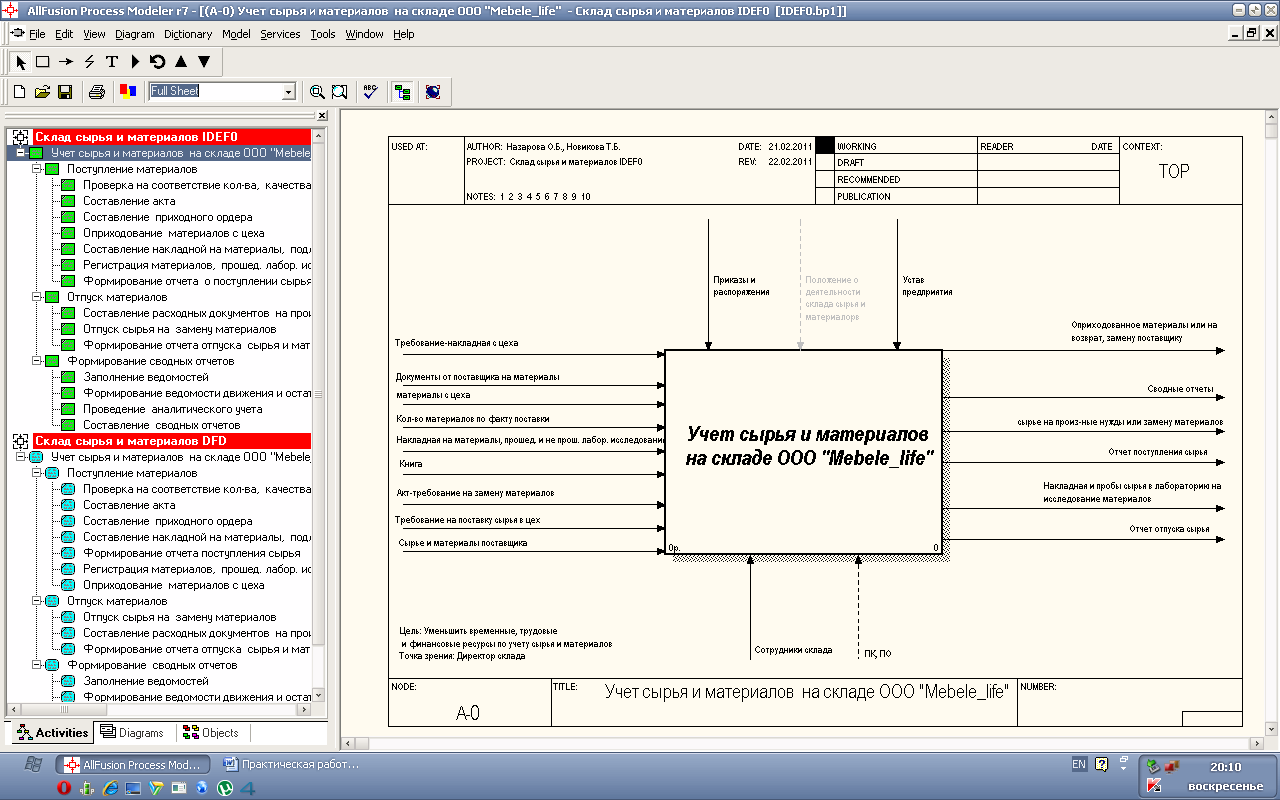Viewport: 1280px width, 800px height.
Task: Select 'Составление акта' with the blue icon
Action: click(129, 505)
